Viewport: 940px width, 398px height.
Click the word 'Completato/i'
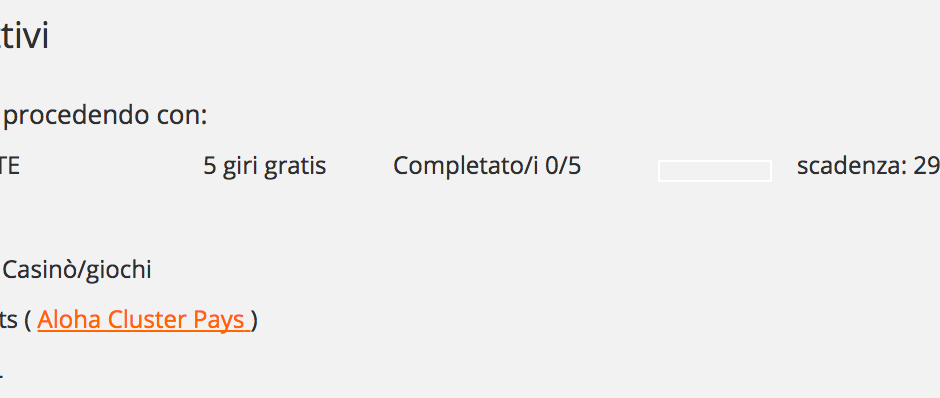click(466, 166)
